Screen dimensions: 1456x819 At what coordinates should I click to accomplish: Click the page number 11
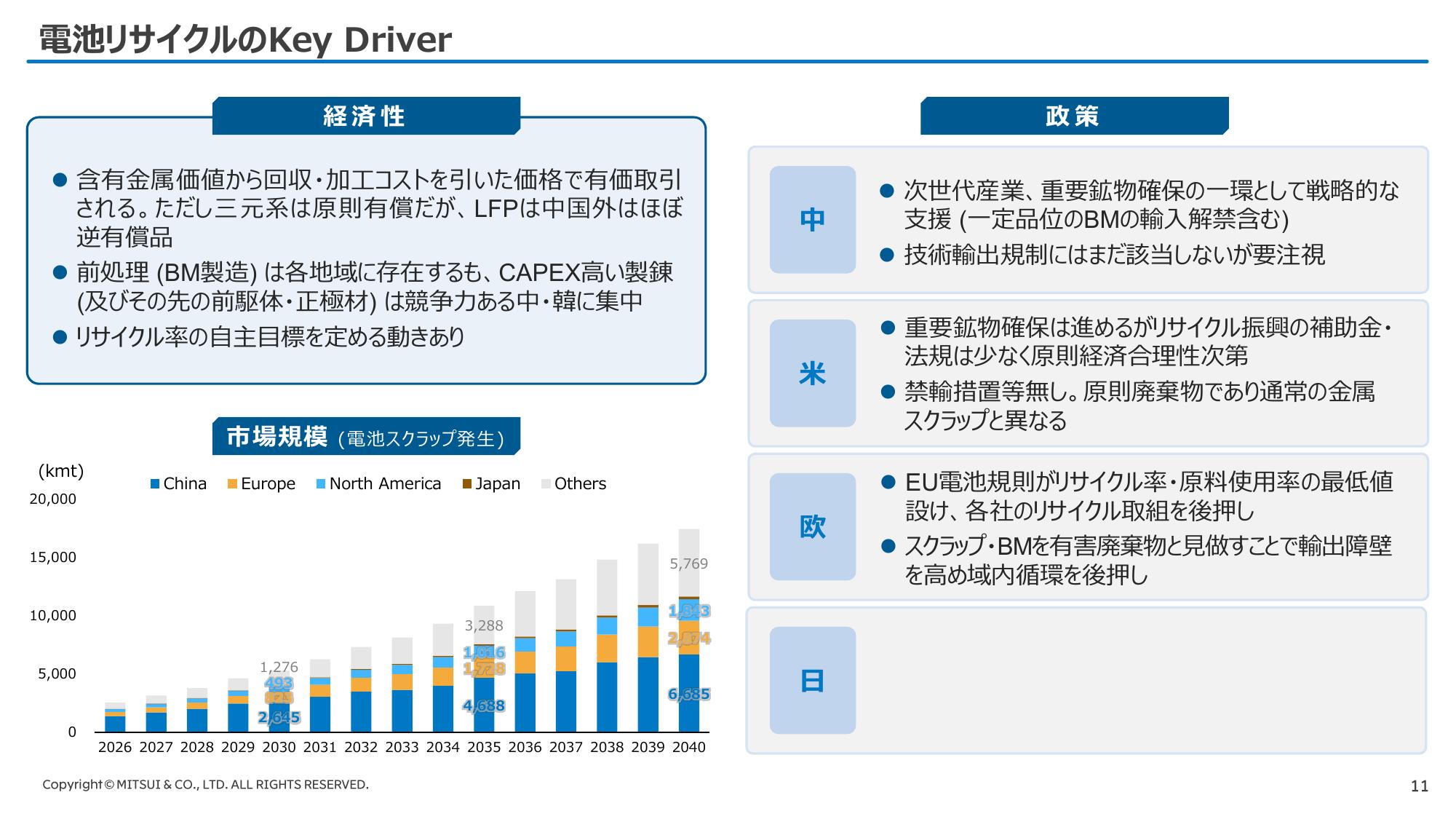point(1419,786)
